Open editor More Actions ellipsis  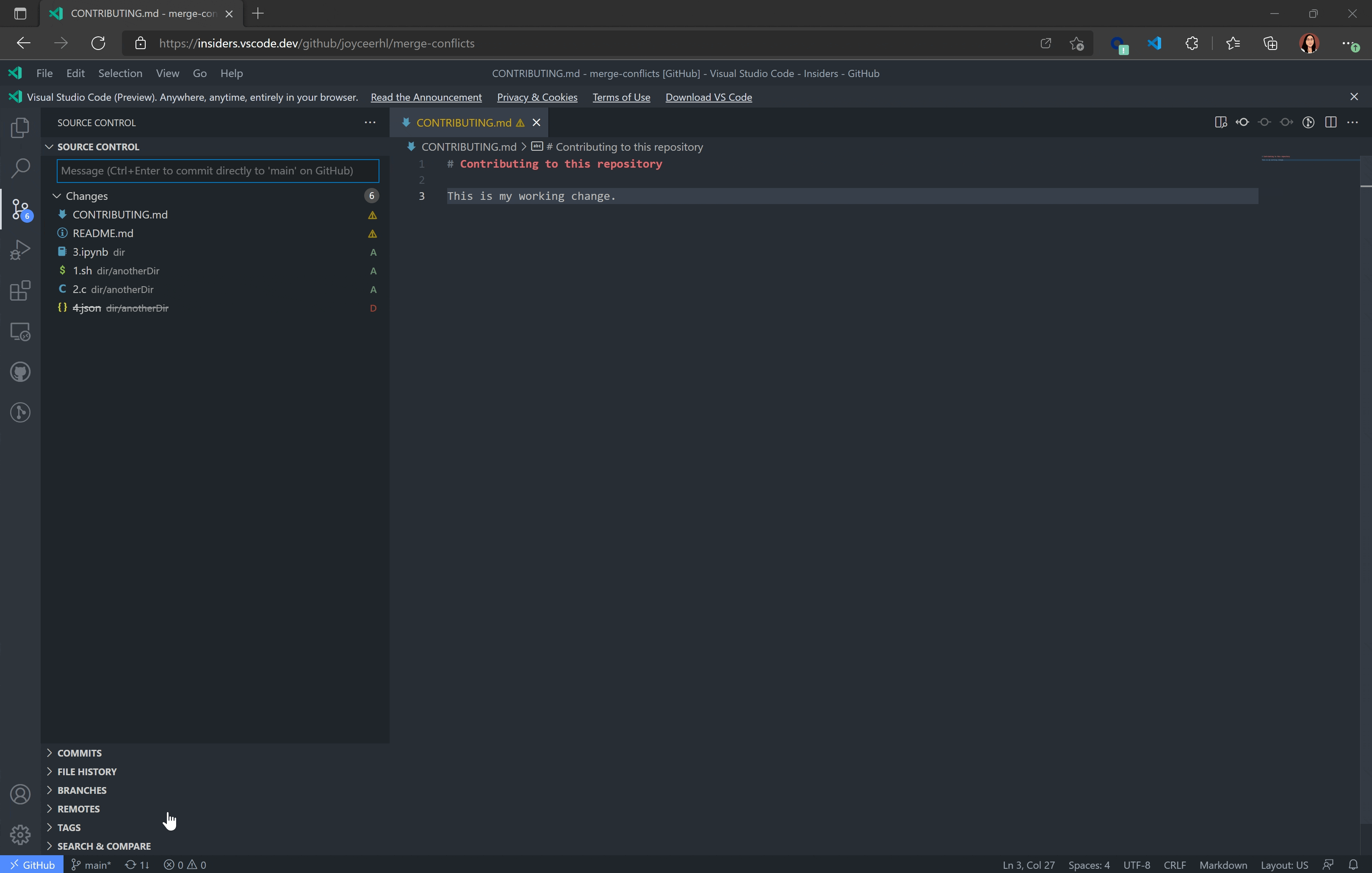coord(1353,122)
